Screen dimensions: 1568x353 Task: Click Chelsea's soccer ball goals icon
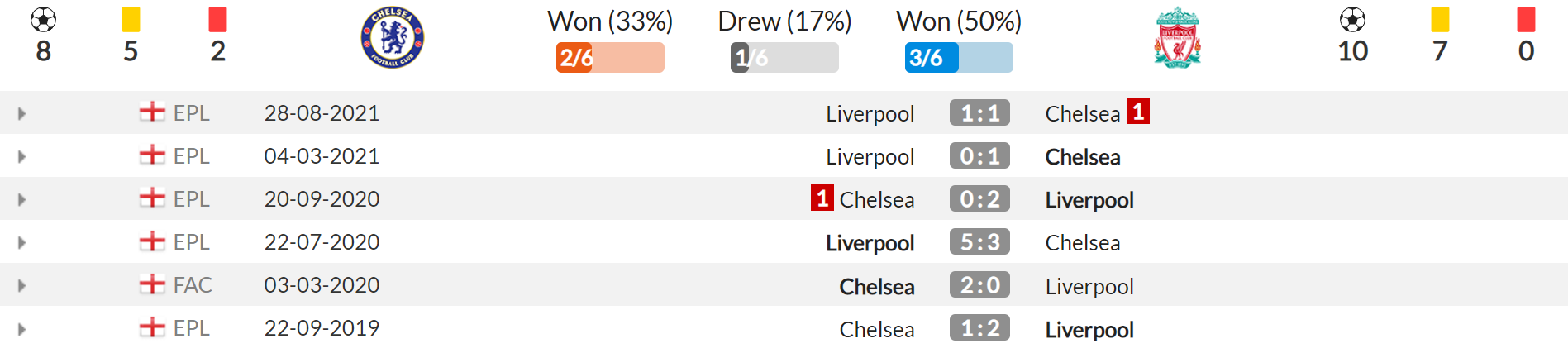[x=43, y=19]
